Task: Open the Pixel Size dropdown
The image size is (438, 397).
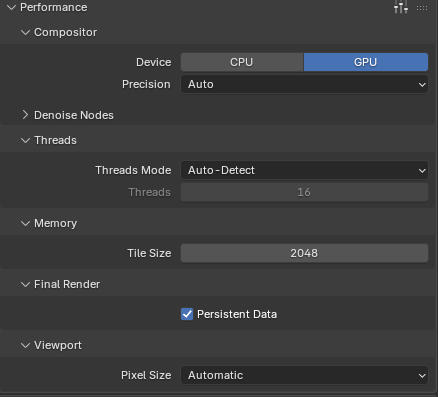Action: (304, 375)
